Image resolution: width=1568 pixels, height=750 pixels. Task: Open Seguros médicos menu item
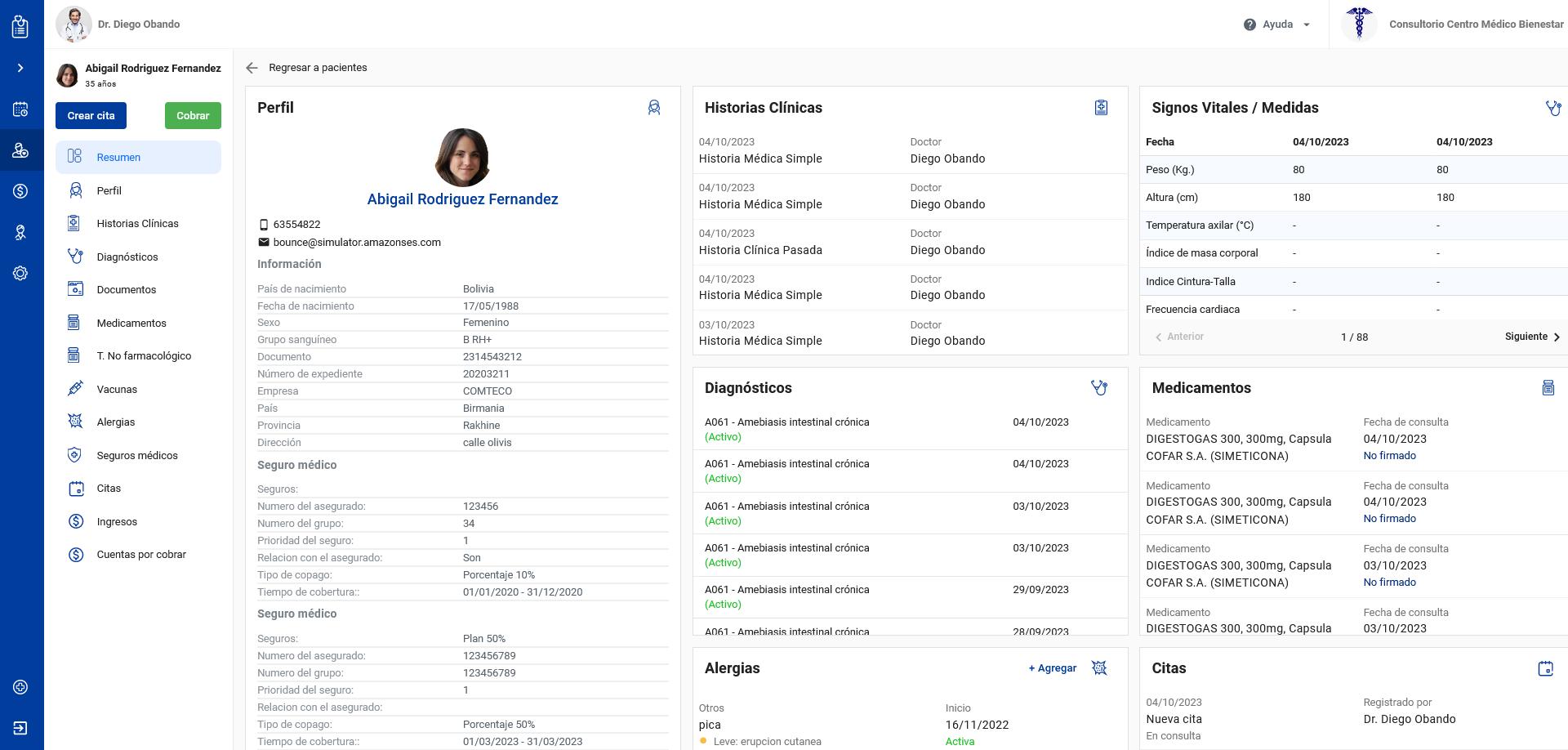(x=136, y=455)
